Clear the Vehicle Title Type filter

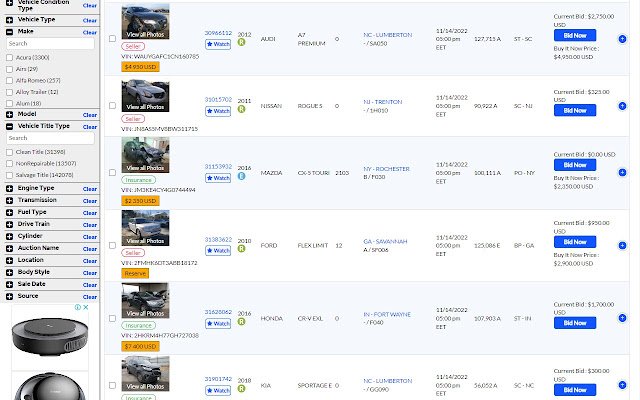90,127
